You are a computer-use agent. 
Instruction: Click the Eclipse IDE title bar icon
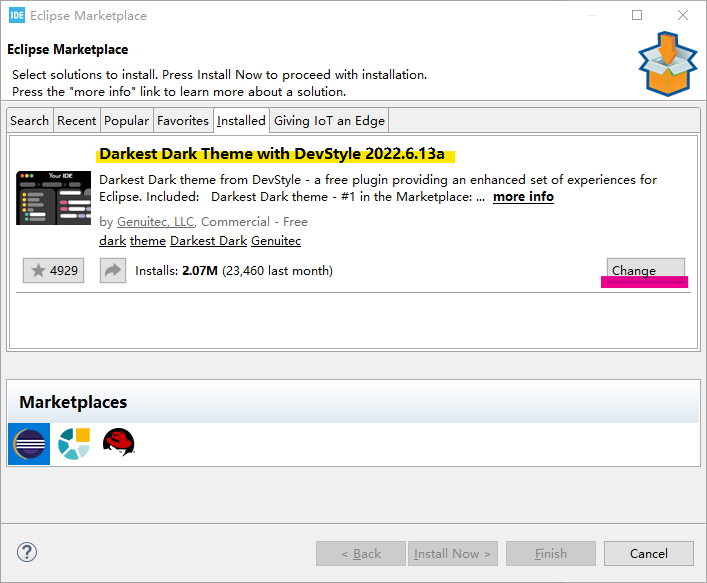tap(17, 15)
